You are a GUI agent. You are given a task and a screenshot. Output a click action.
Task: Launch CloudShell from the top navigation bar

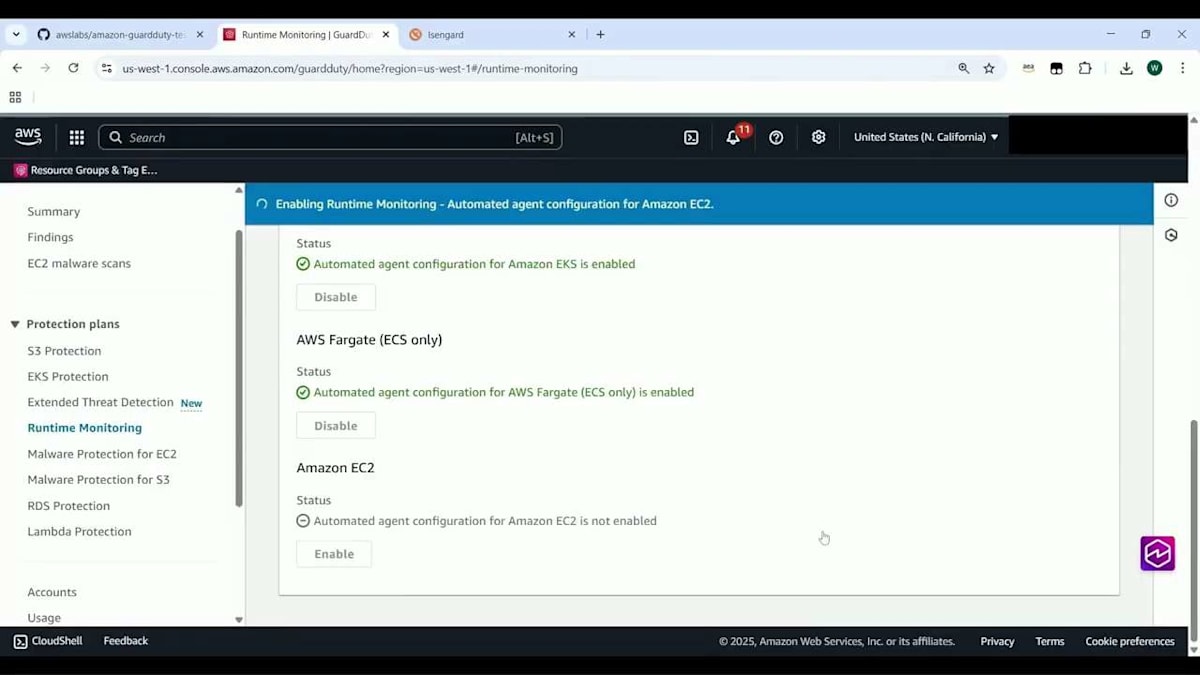(691, 137)
